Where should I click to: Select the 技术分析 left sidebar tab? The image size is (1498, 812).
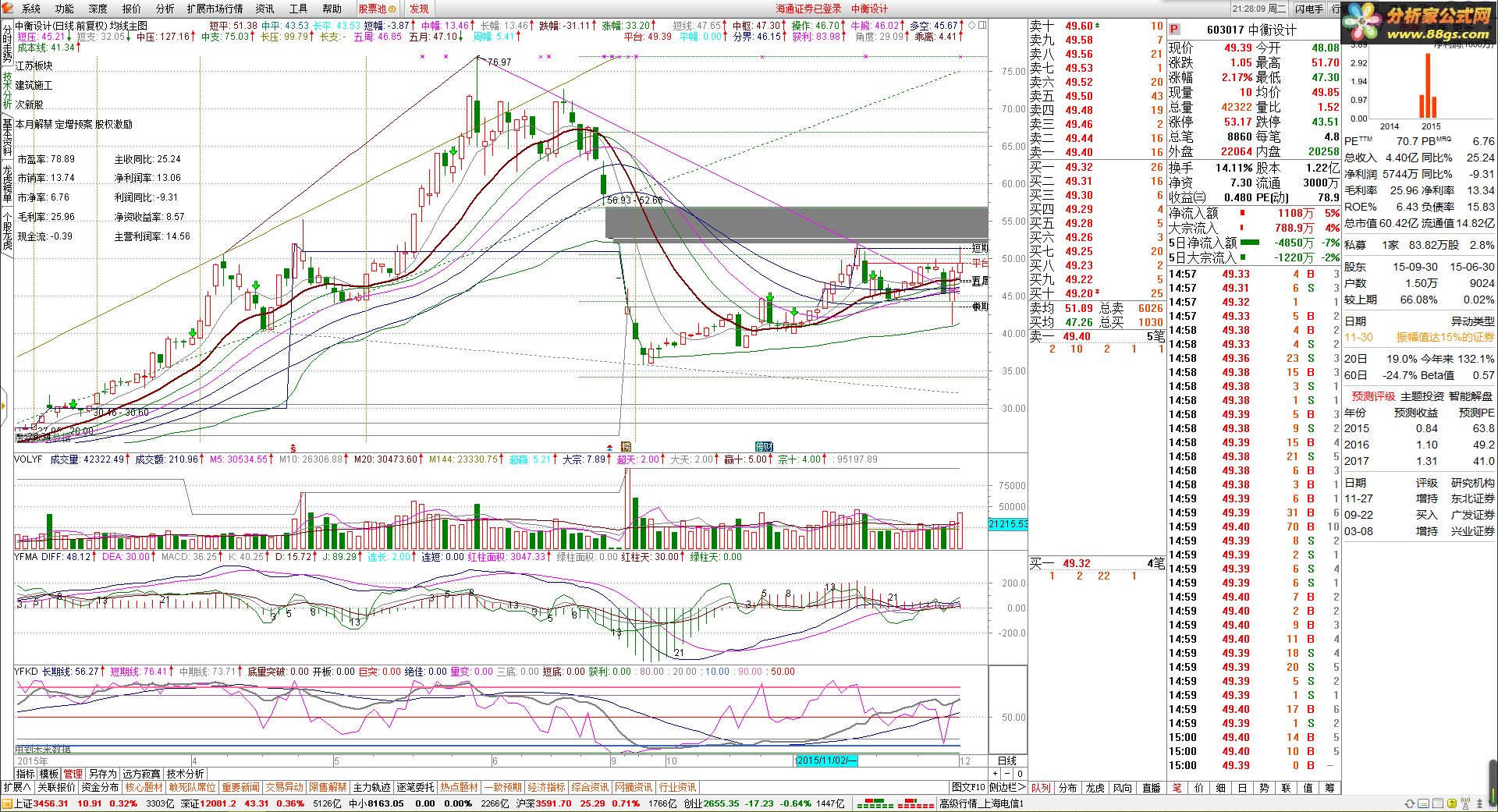tap(7, 91)
